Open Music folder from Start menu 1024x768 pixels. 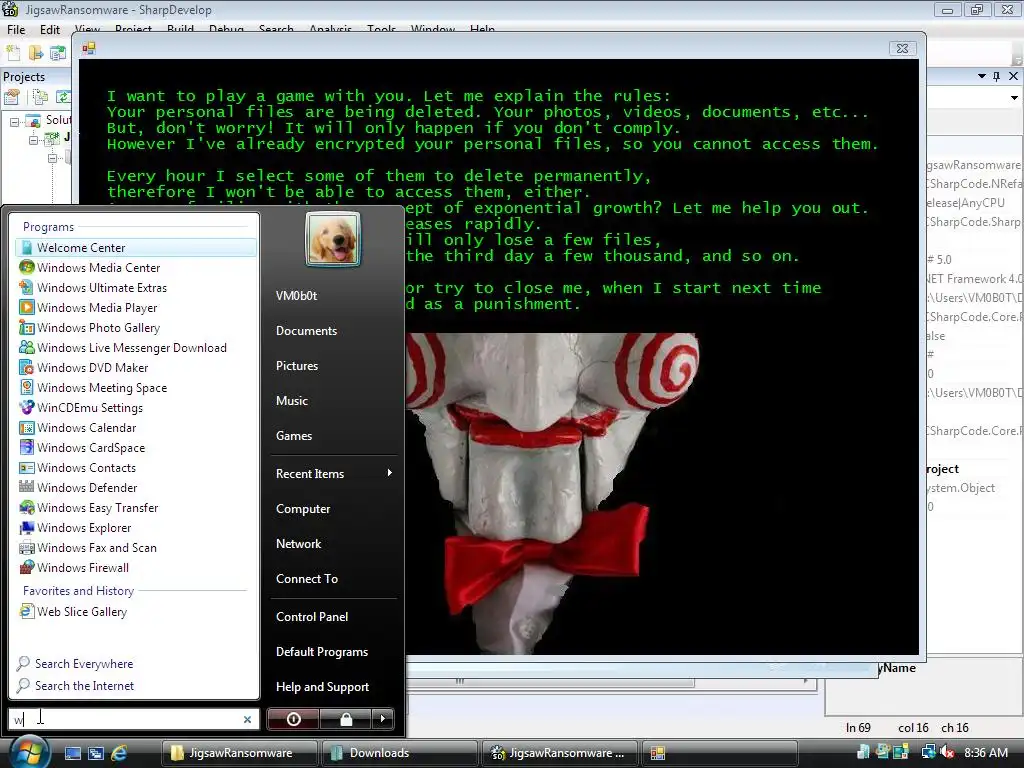291,400
